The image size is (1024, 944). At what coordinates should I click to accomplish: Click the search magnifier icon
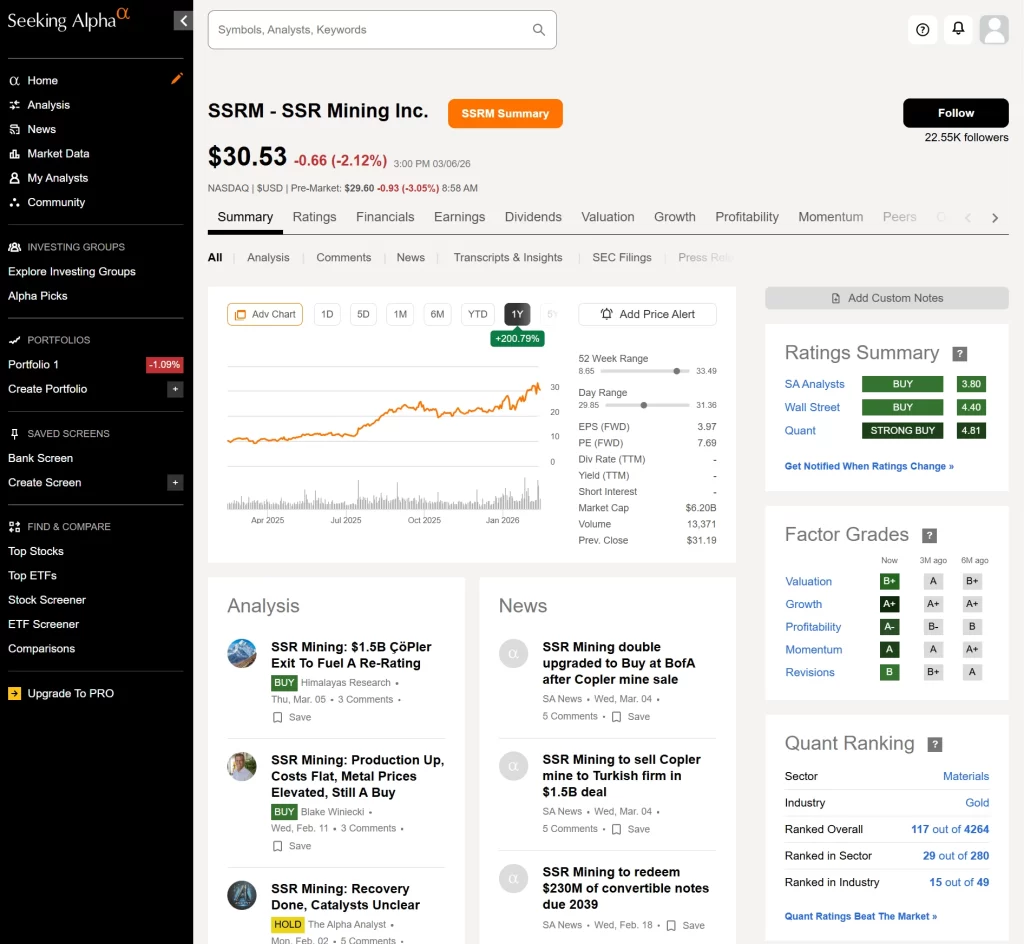point(539,30)
